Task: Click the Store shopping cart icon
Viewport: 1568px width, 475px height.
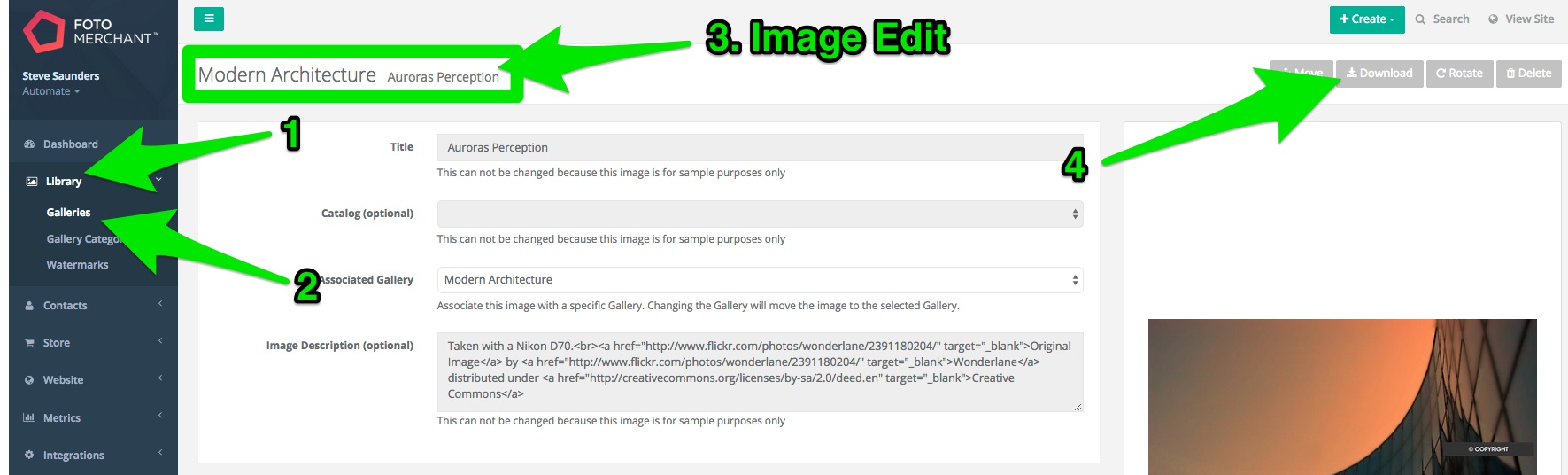Action: pos(29,343)
